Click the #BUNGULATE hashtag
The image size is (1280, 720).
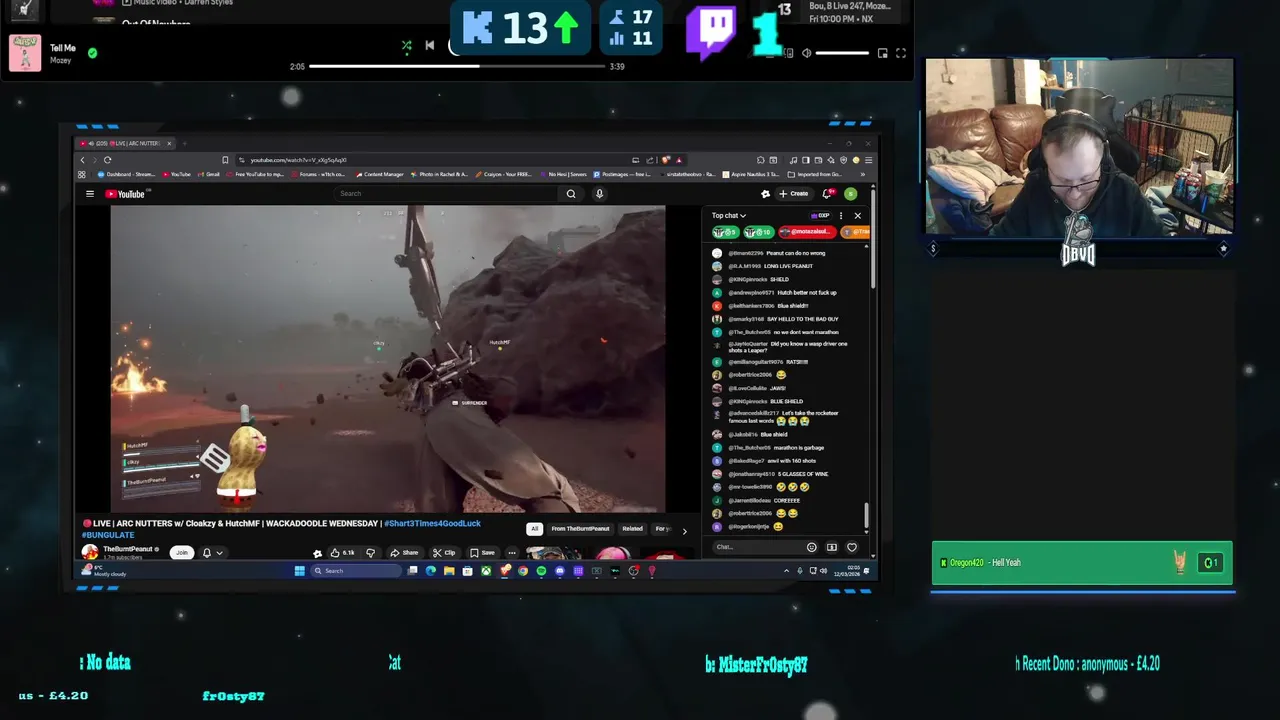109,535
